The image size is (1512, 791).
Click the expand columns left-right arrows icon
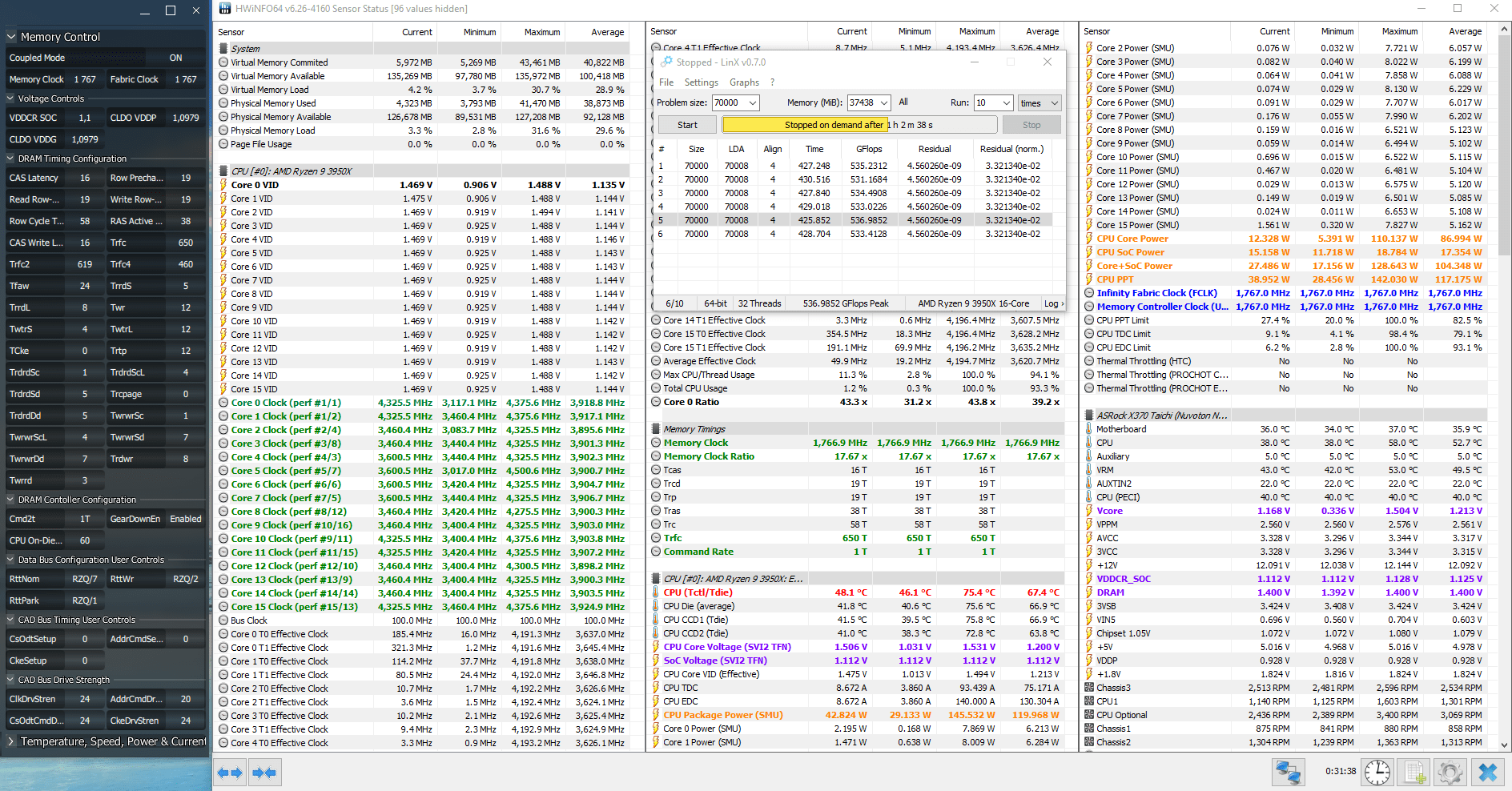click(230, 773)
